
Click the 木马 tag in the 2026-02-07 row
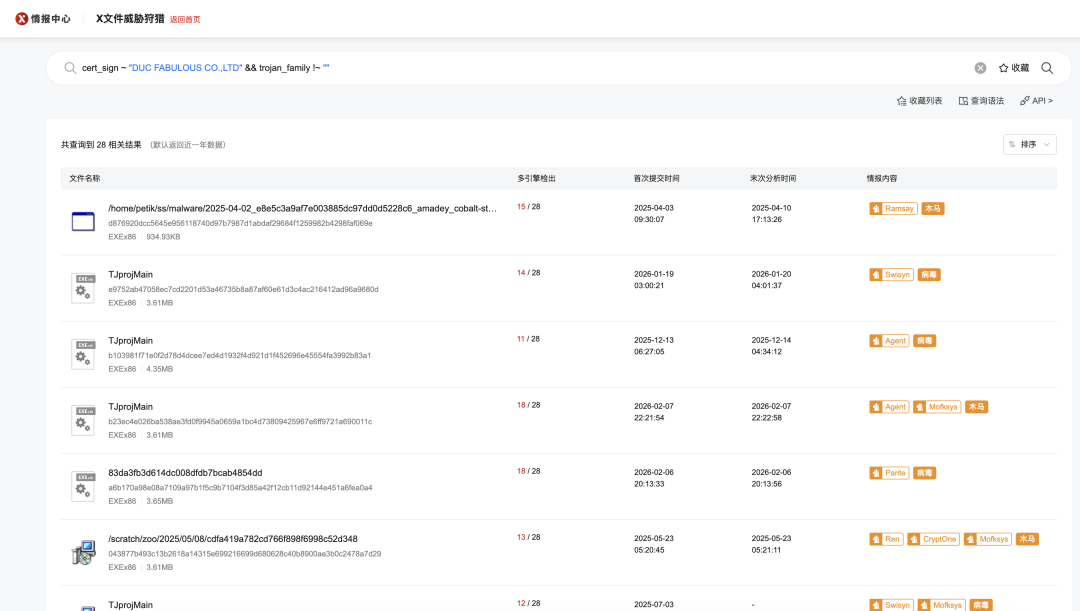977,406
